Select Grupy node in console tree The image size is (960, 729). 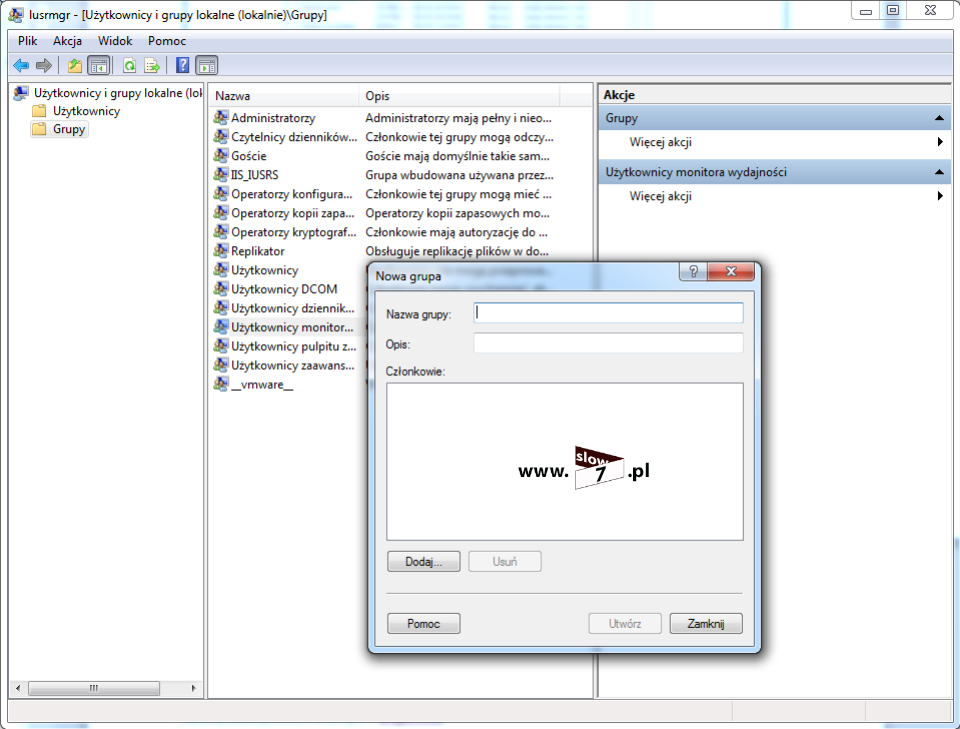click(x=69, y=129)
